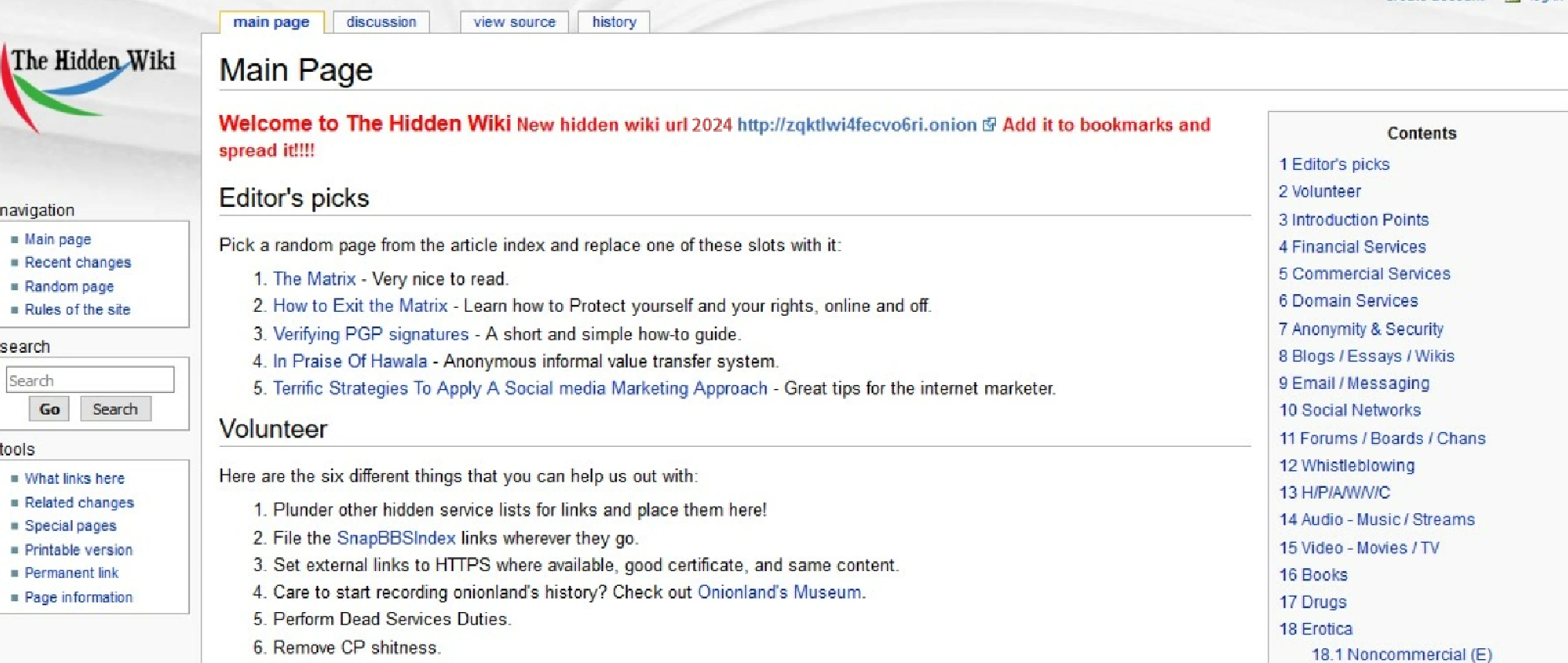Open the view source tab

coord(514,22)
